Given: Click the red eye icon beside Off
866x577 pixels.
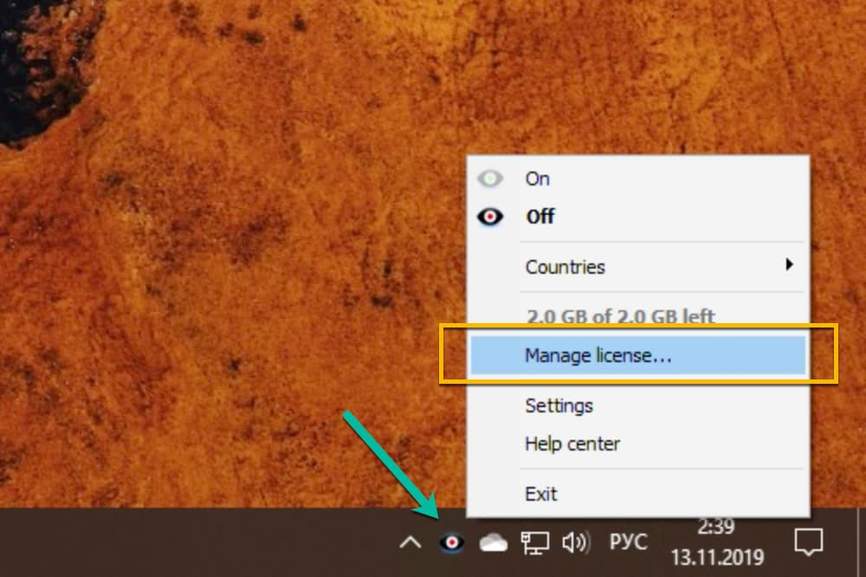Looking at the screenshot, I should (490, 216).
